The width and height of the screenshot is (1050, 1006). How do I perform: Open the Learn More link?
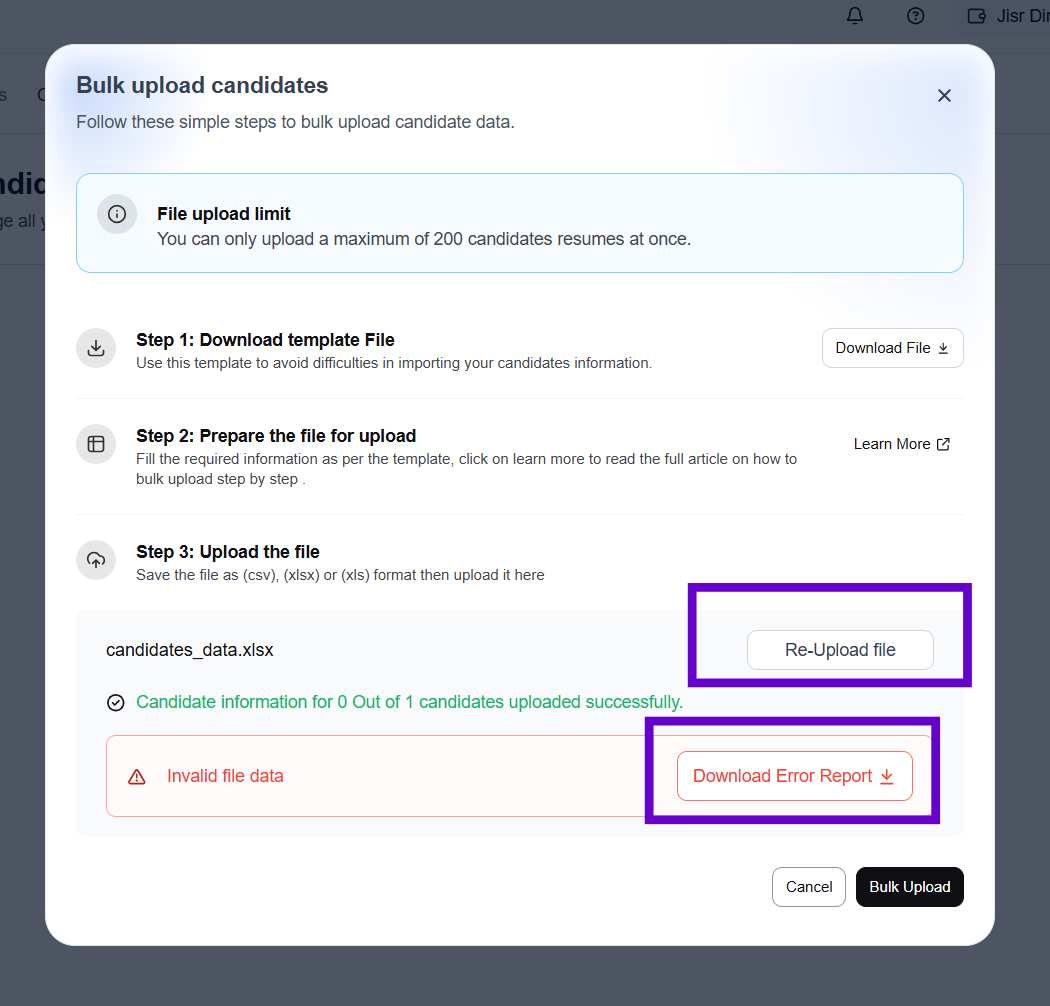[901, 444]
